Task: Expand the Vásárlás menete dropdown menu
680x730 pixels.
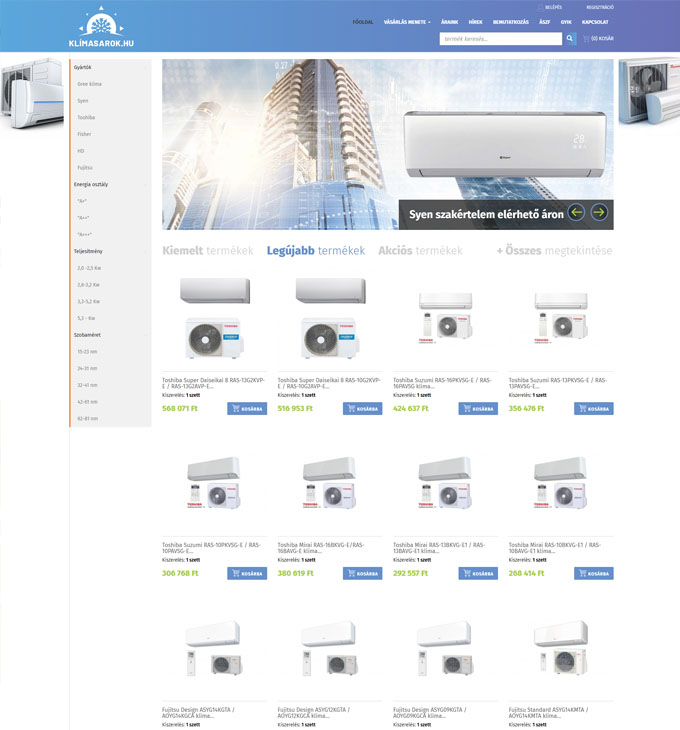Action: click(407, 22)
